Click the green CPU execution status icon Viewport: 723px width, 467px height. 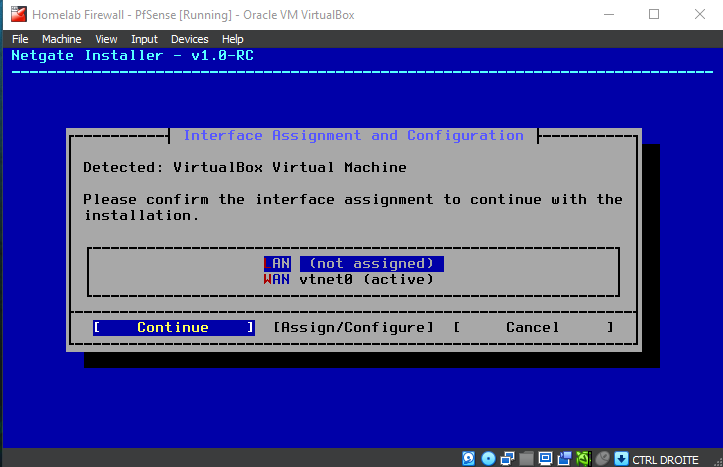(583, 458)
